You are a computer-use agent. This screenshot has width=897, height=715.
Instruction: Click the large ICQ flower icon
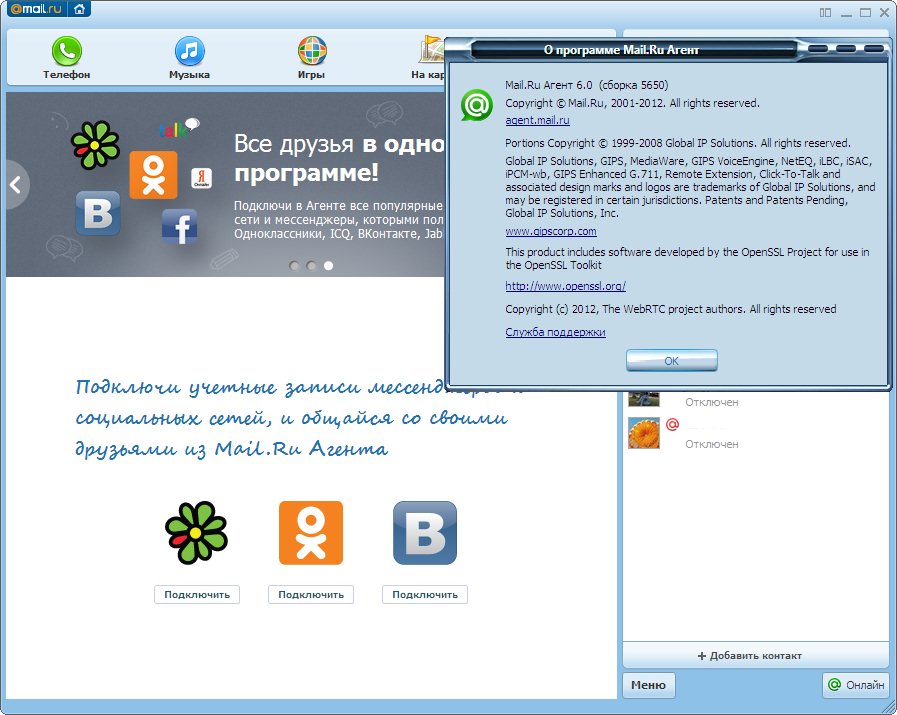tap(196, 533)
